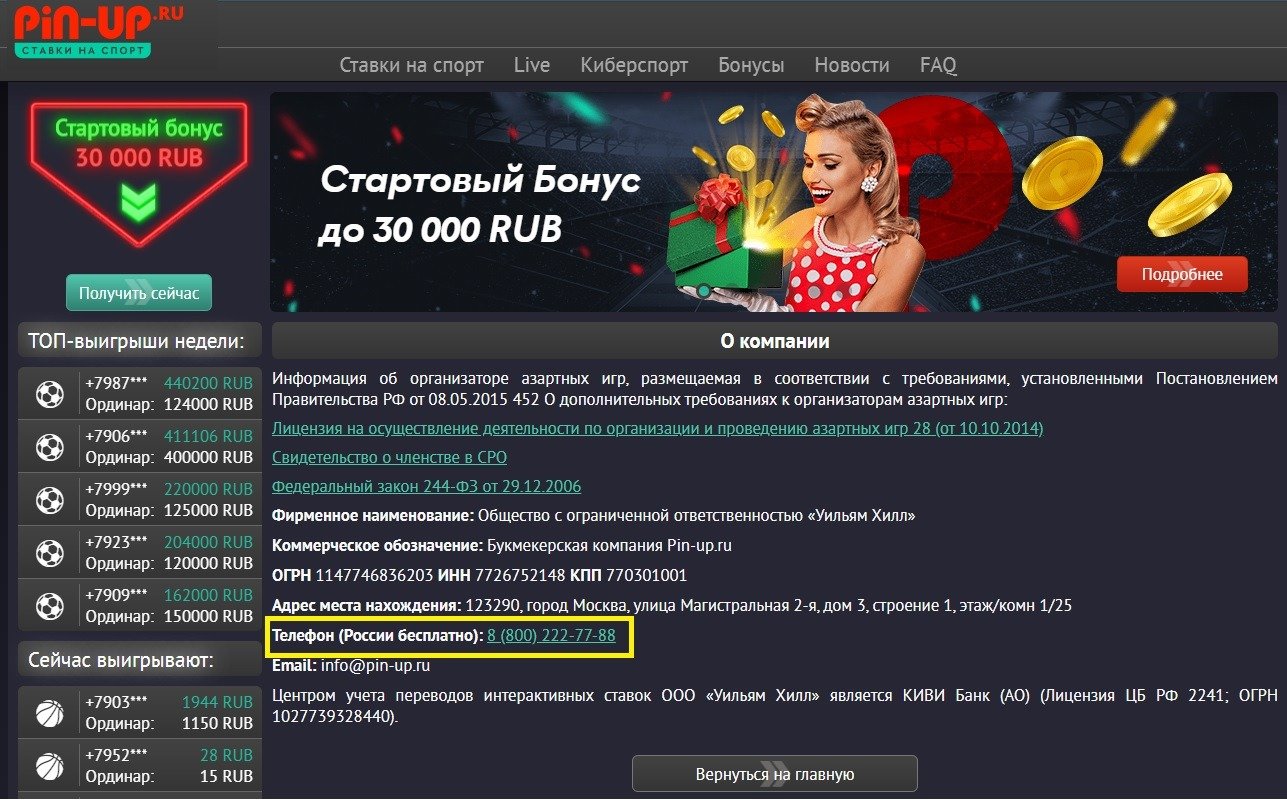This screenshot has width=1287, height=802.
Task: Click the 220000 RUB winning amount
Action: 208,490
